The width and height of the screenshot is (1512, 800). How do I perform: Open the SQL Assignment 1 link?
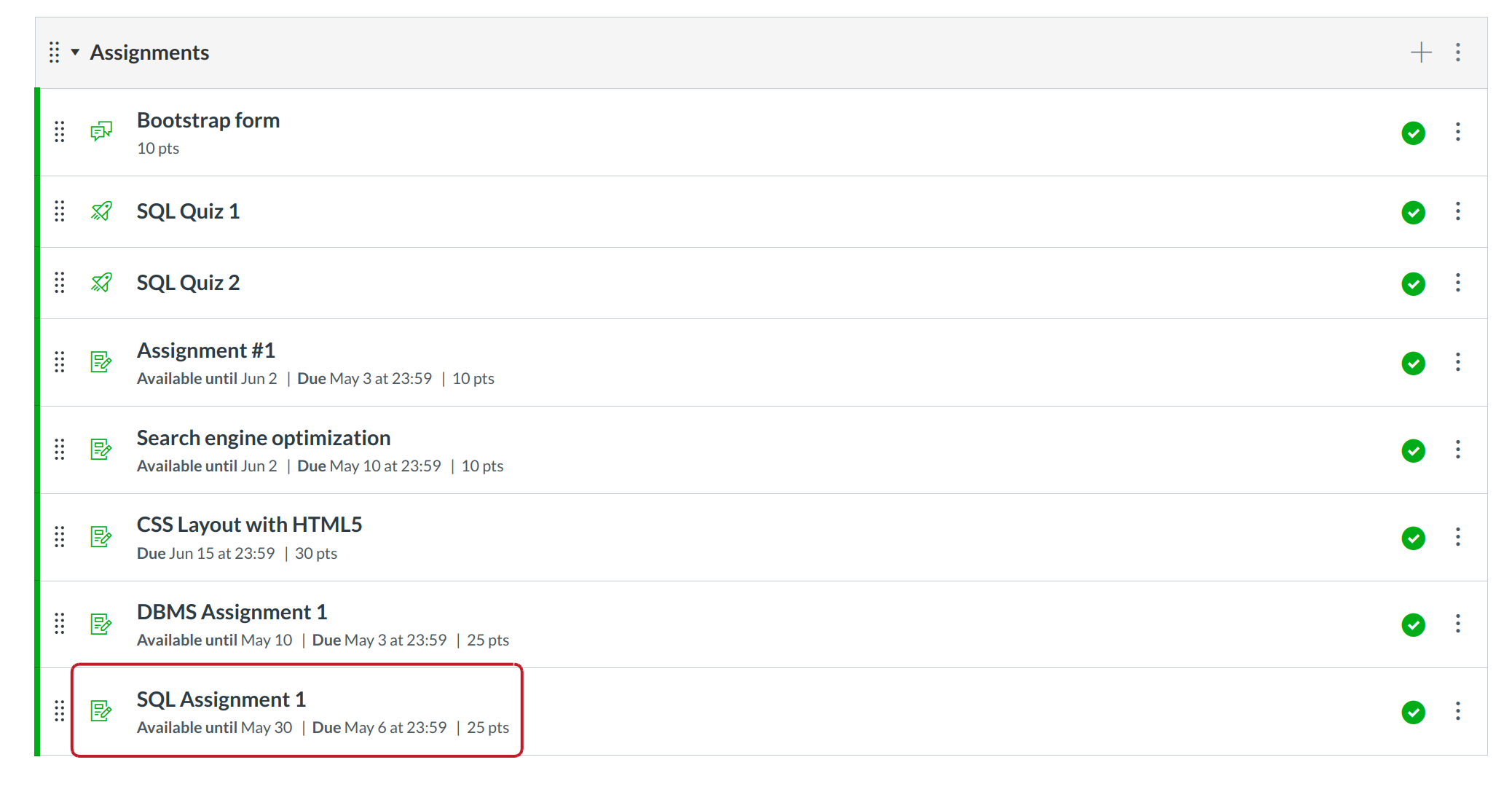[x=221, y=699]
